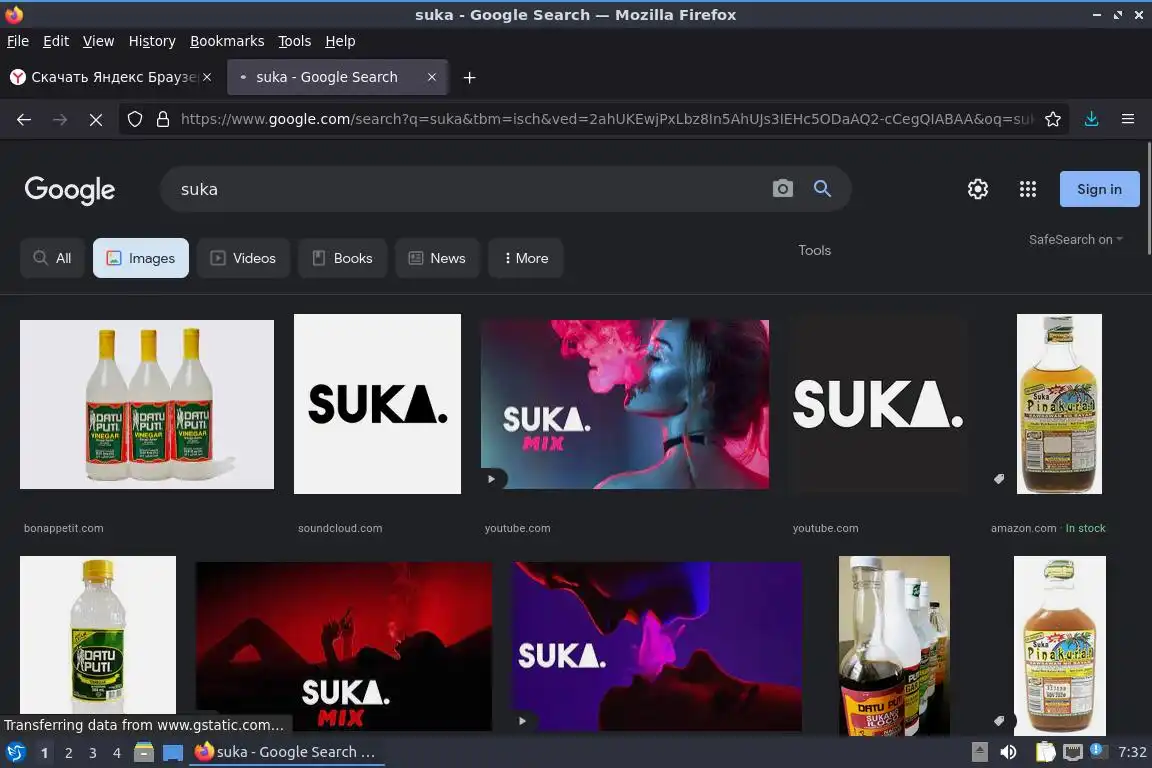Open the Edit menu
The image size is (1152, 768).
point(56,41)
